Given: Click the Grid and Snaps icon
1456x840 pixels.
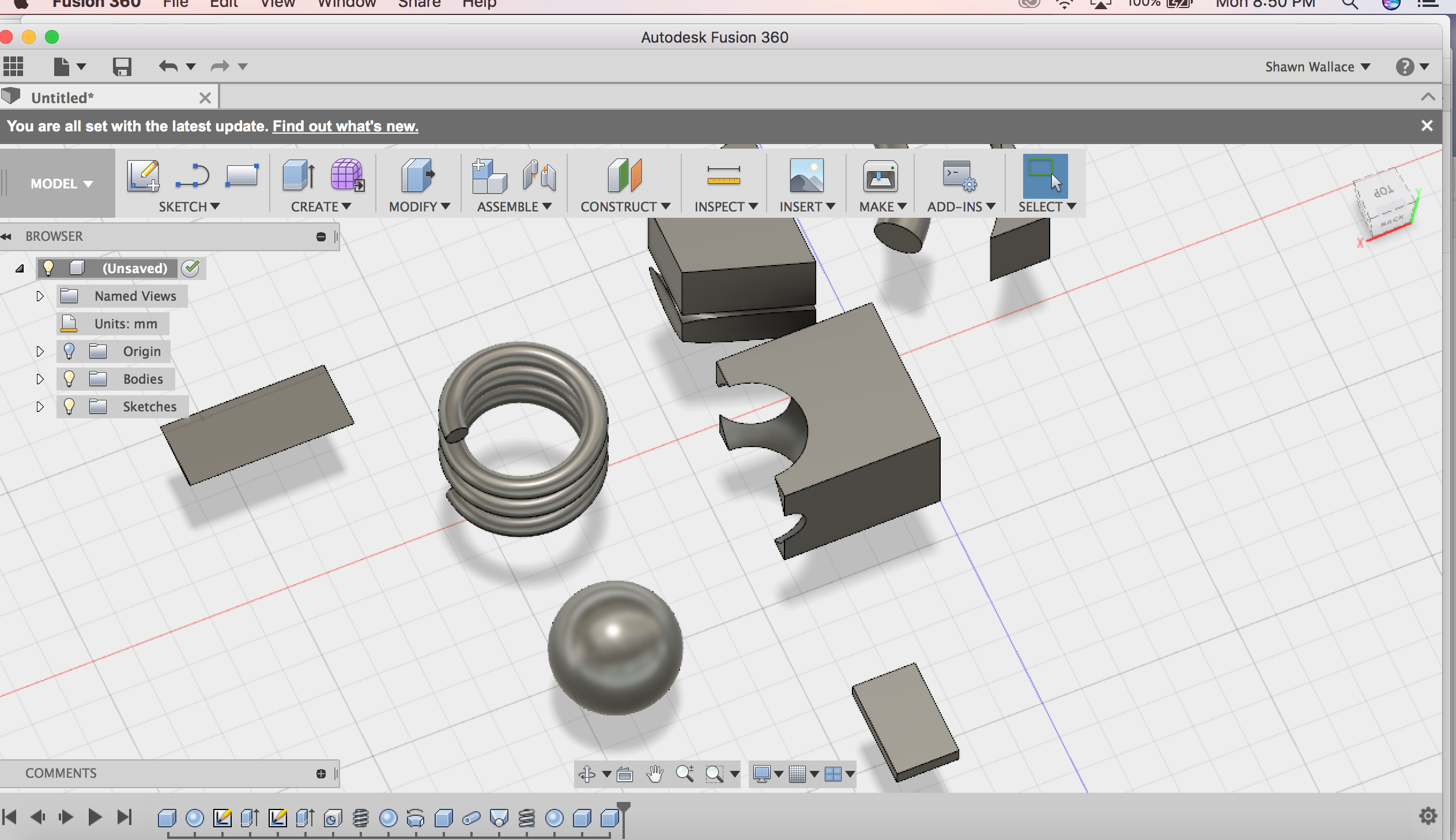Looking at the screenshot, I should pos(798,774).
